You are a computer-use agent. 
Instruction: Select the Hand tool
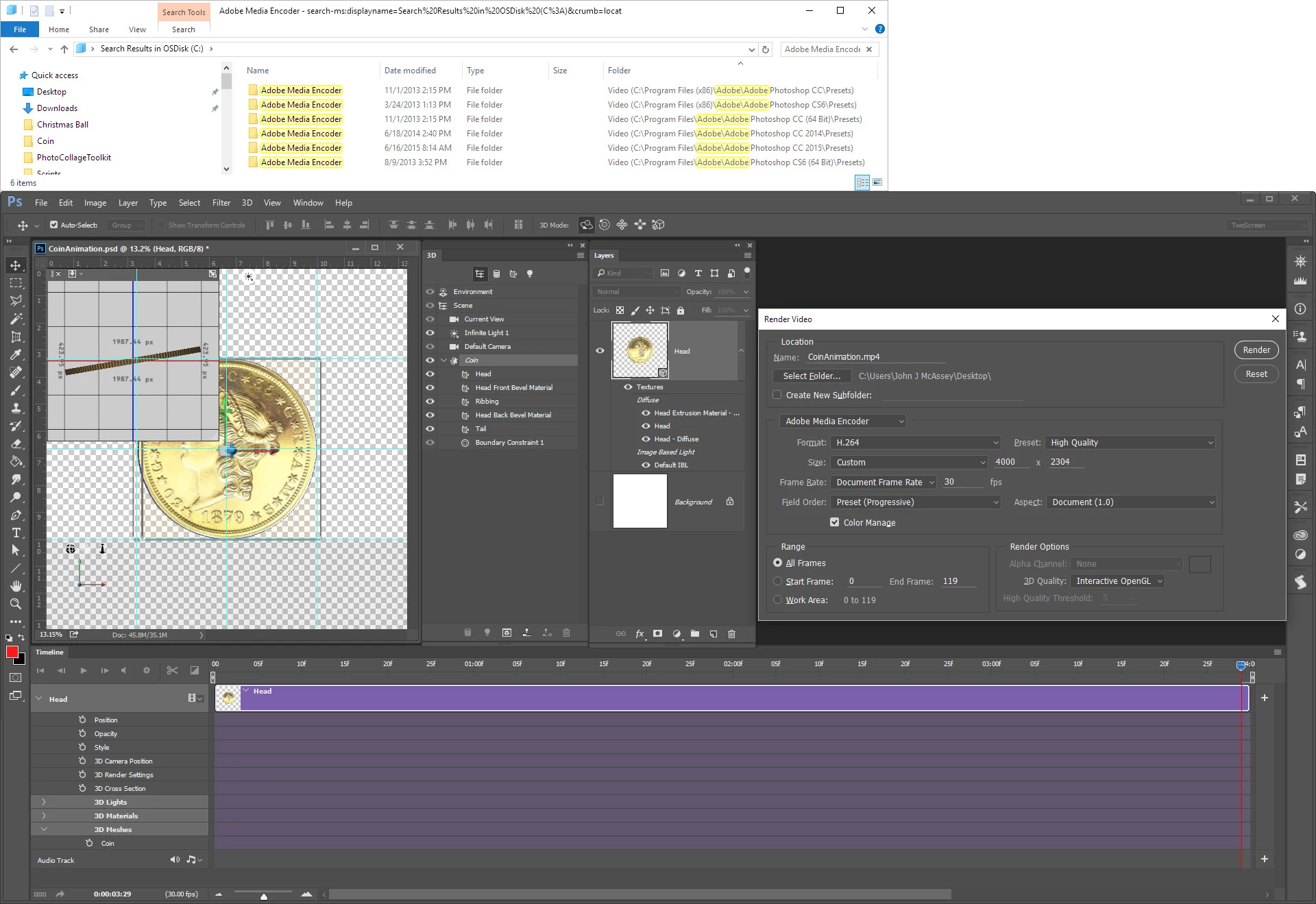[x=15, y=586]
